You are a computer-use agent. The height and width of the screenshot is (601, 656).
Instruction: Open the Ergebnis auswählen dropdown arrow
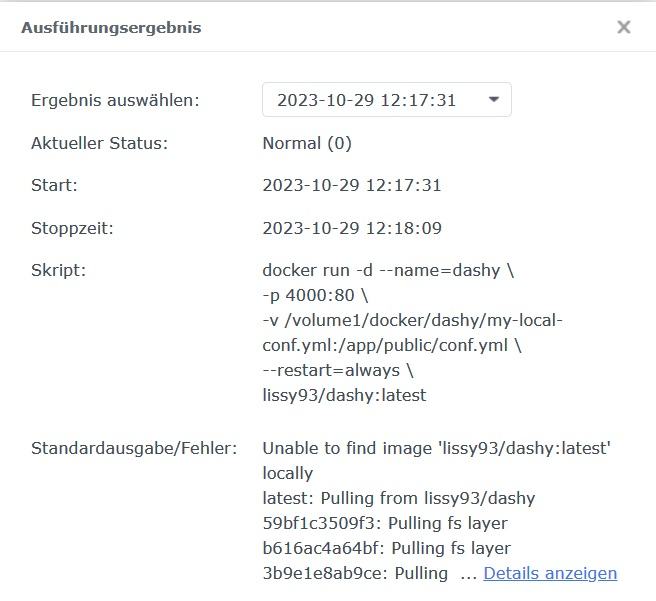click(x=493, y=100)
